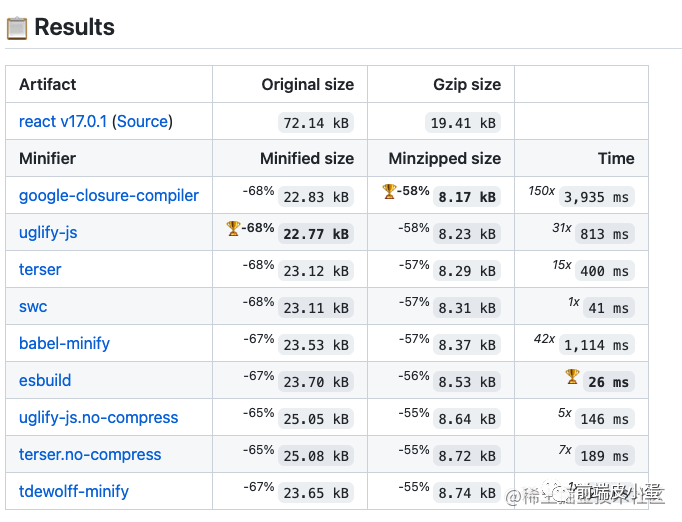Image resolution: width=682 pixels, height=522 pixels.
Task: Visit the uglify-js minifier link
Action: pos(48,232)
